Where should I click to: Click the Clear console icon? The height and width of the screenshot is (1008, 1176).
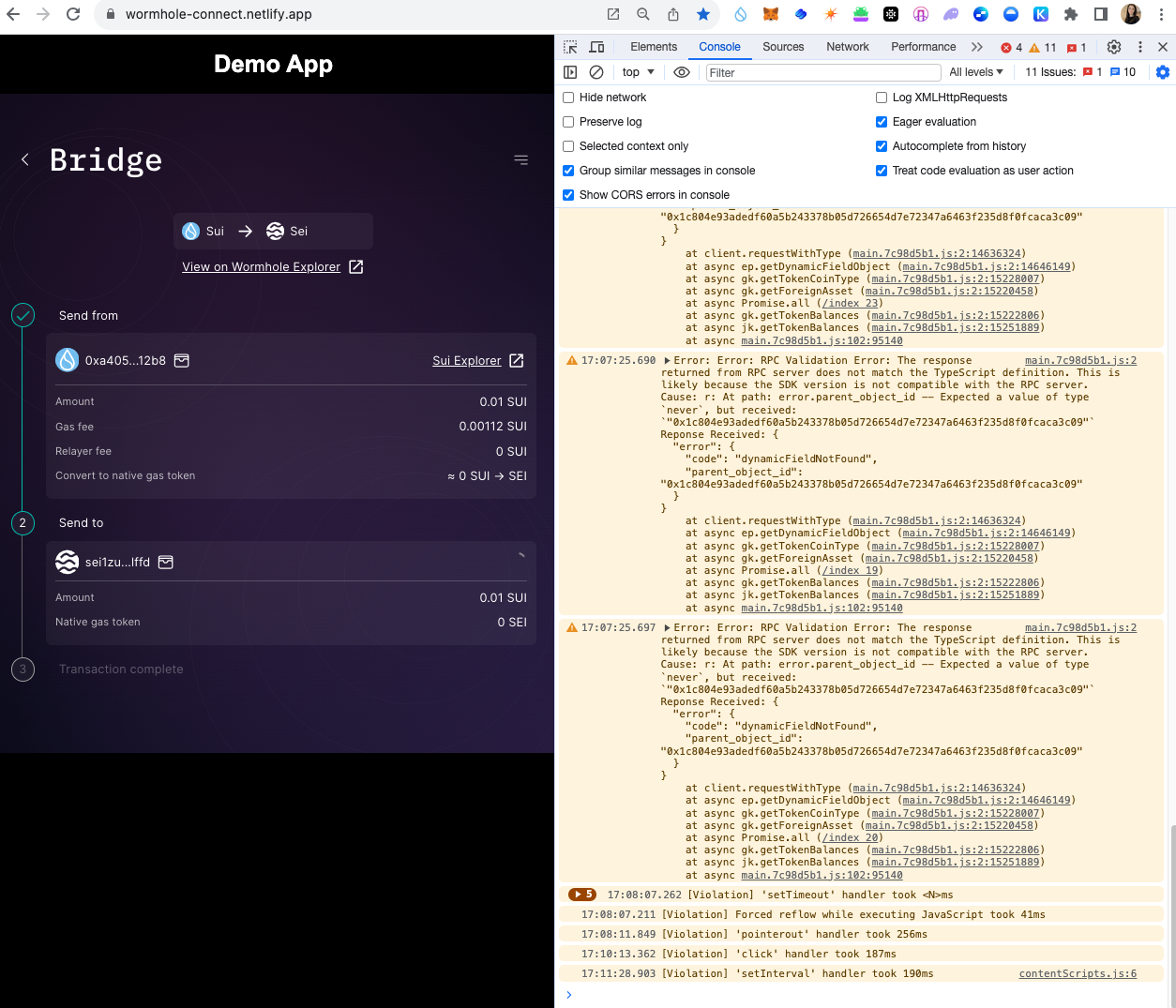597,72
